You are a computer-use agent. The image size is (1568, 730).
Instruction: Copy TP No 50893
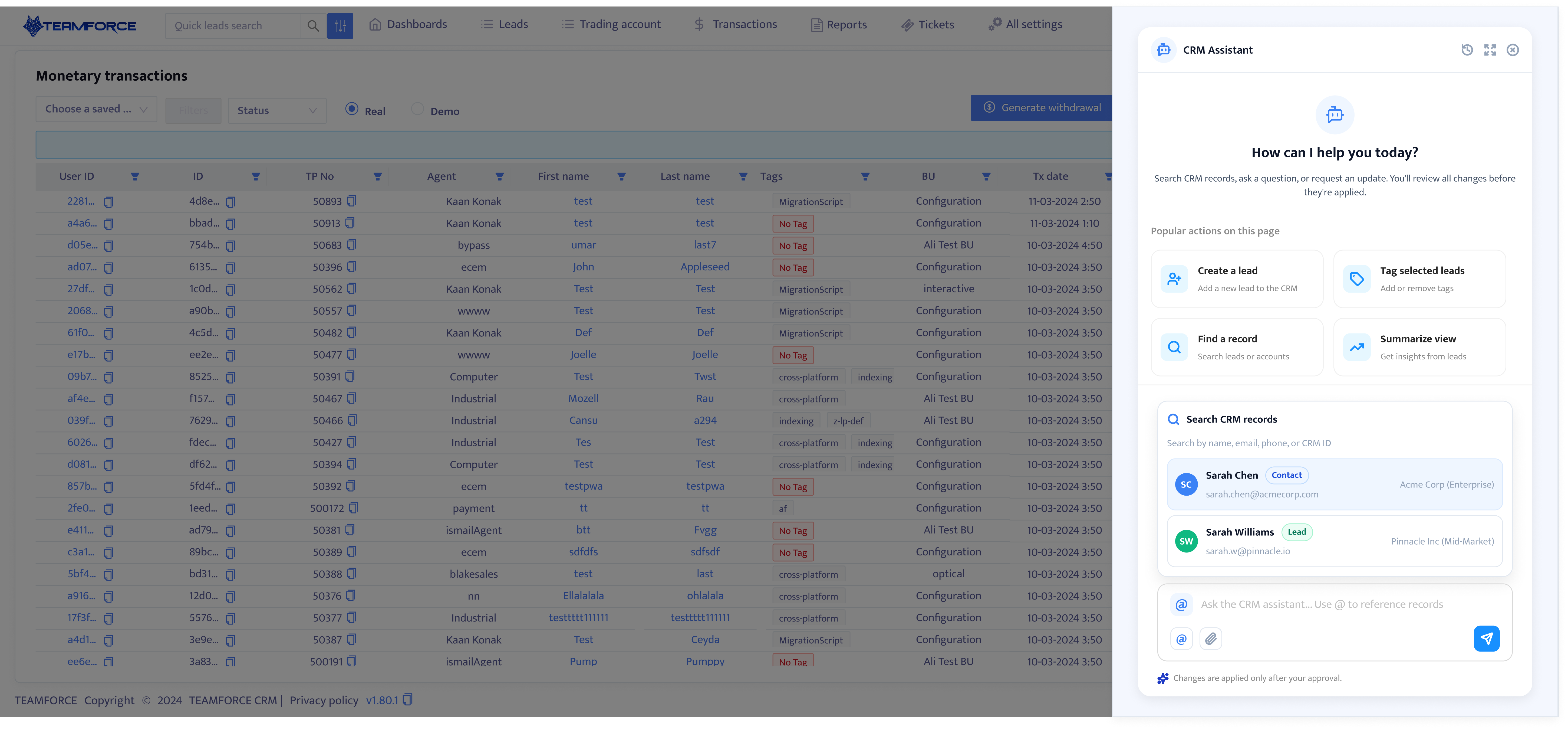(x=351, y=201)
